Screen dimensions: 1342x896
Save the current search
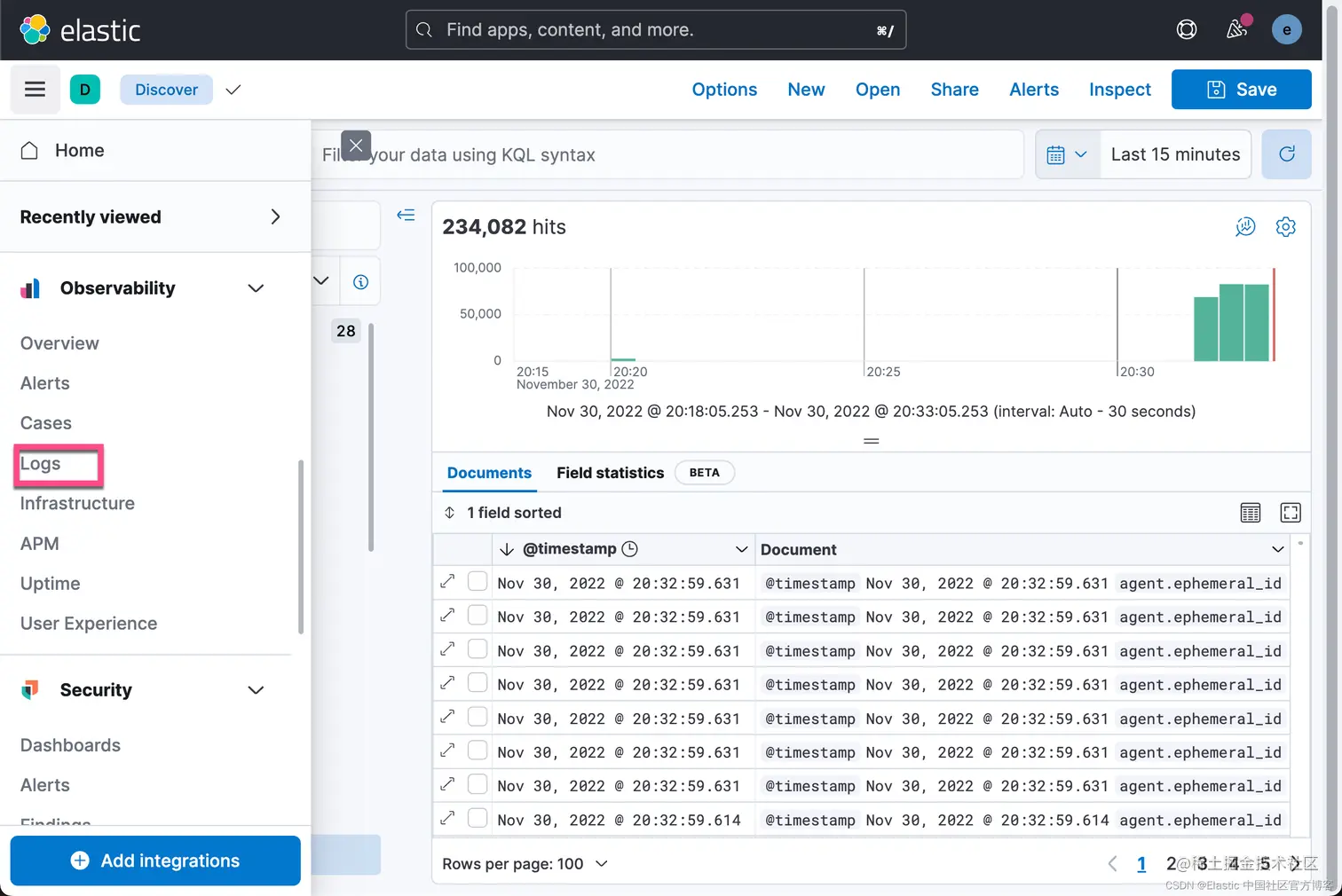click(1241, 90)
